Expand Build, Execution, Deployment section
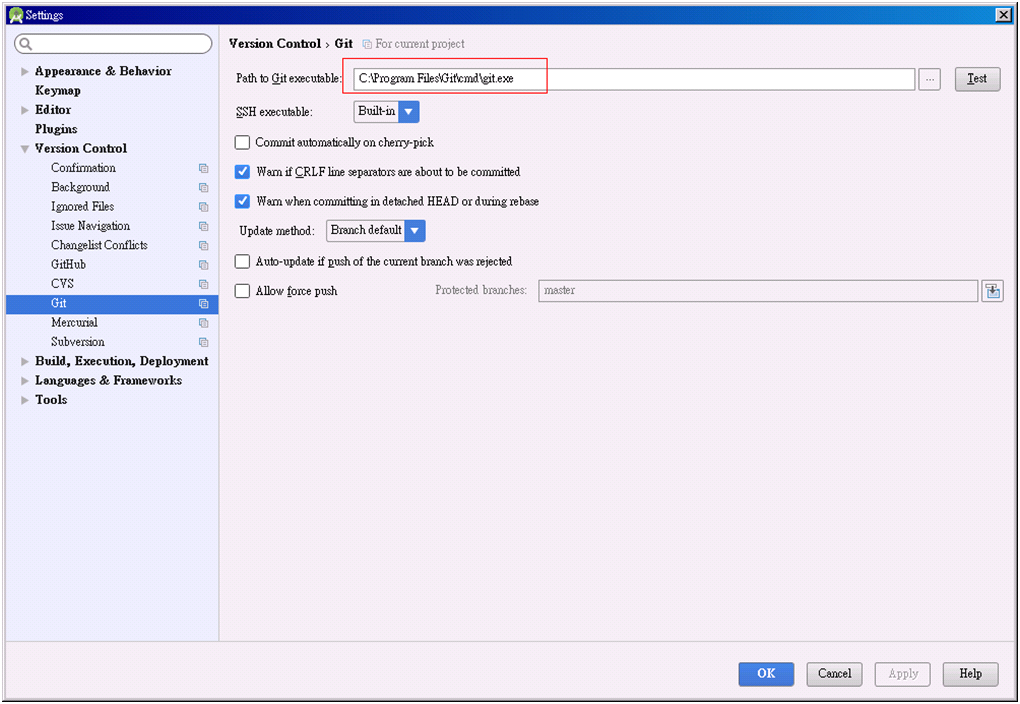Viewport: 1020px width, 704px height. point(25,361)
